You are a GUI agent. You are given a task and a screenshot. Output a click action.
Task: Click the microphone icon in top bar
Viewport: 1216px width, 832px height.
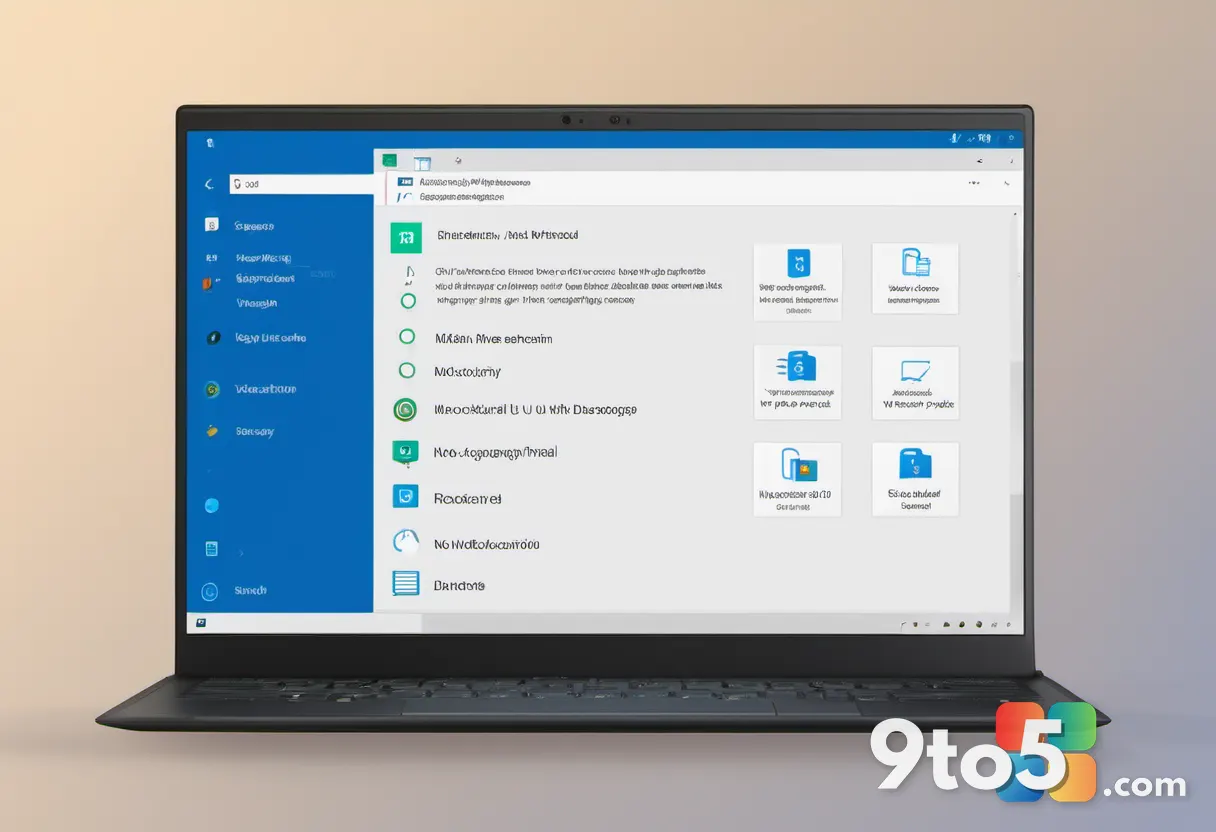(x=956, y=139)
